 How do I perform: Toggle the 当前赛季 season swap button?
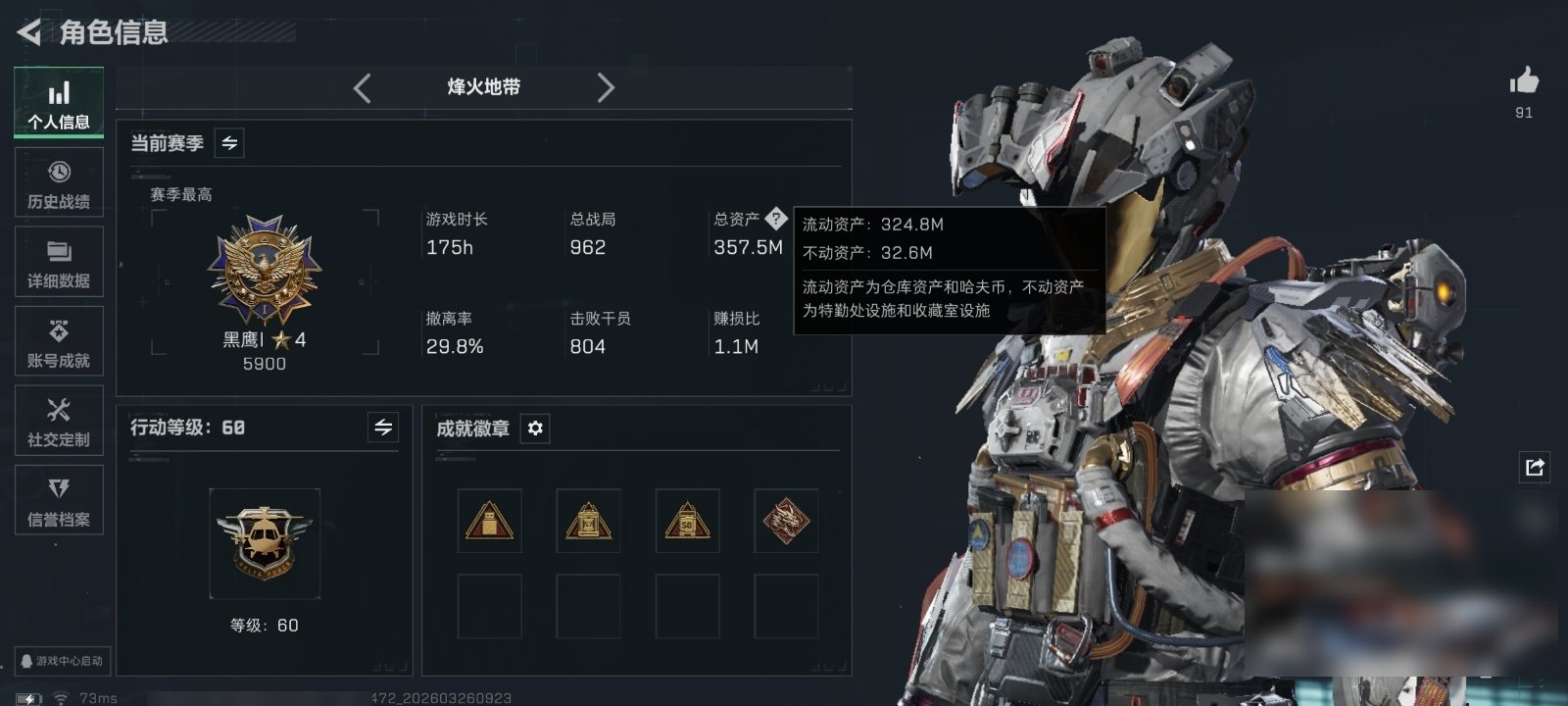229,143
